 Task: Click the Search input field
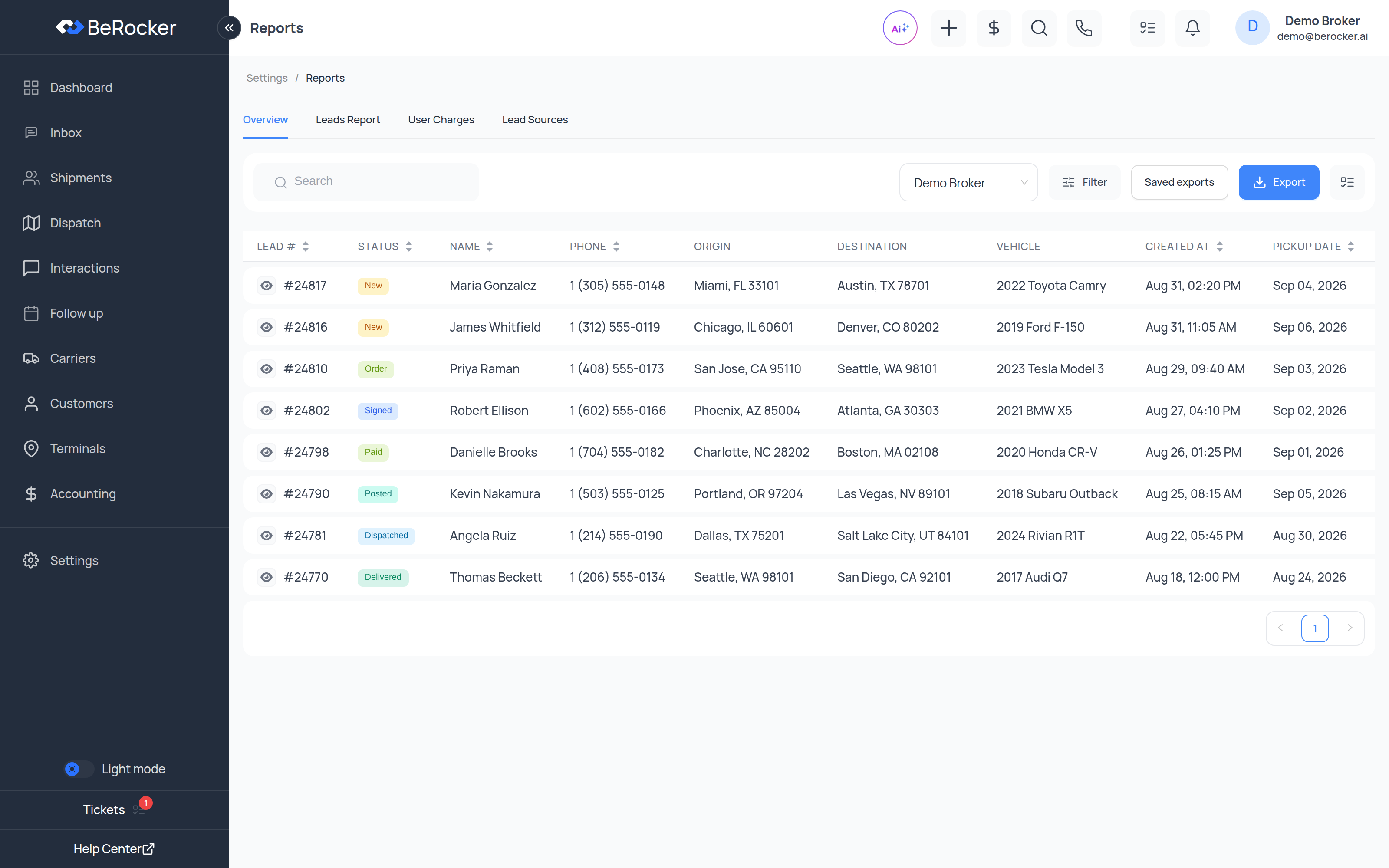pos(366,182)
